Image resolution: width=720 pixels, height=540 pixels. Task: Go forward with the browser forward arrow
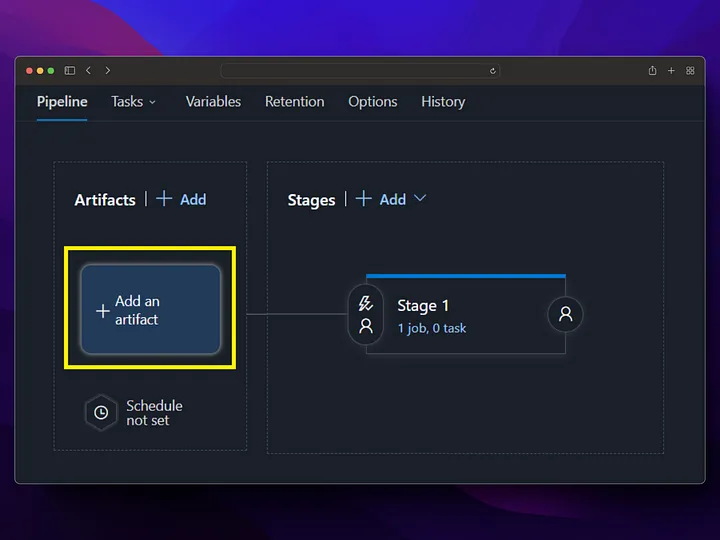(107, 70)
